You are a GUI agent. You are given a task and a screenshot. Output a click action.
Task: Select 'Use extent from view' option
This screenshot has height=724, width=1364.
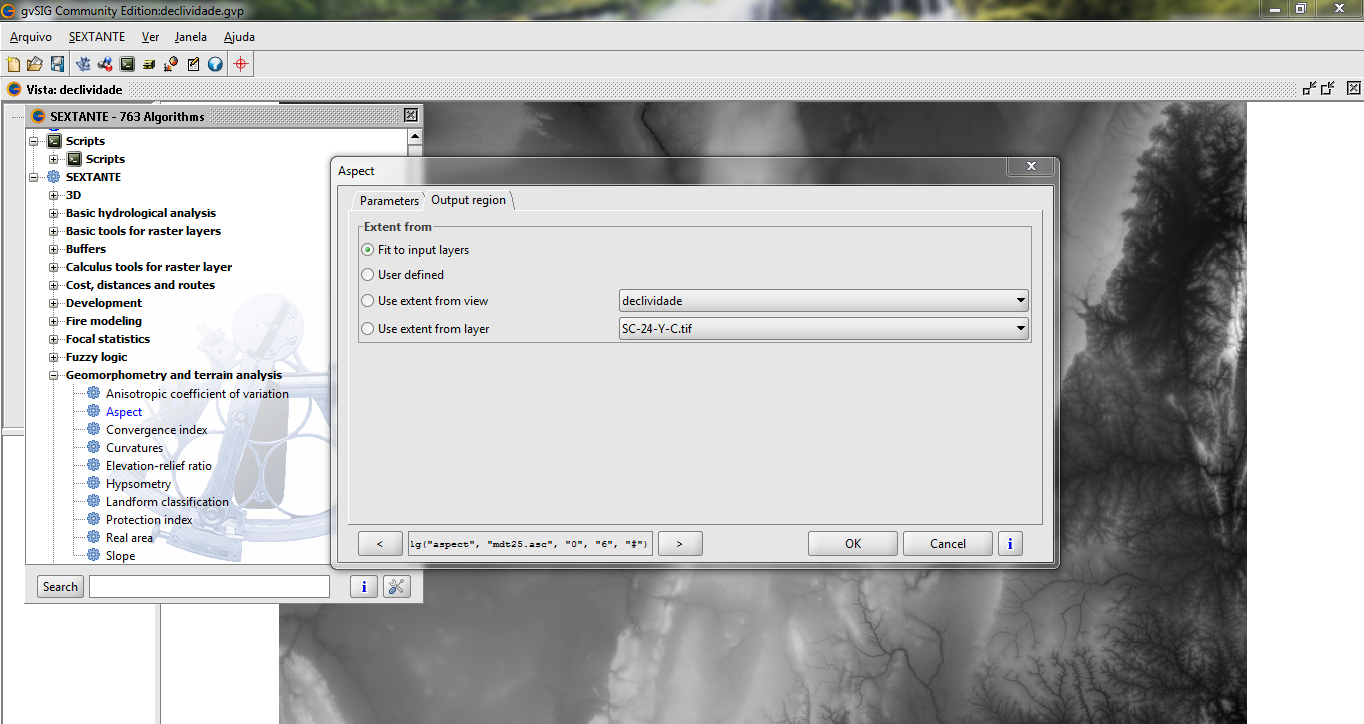click(367, 301)
